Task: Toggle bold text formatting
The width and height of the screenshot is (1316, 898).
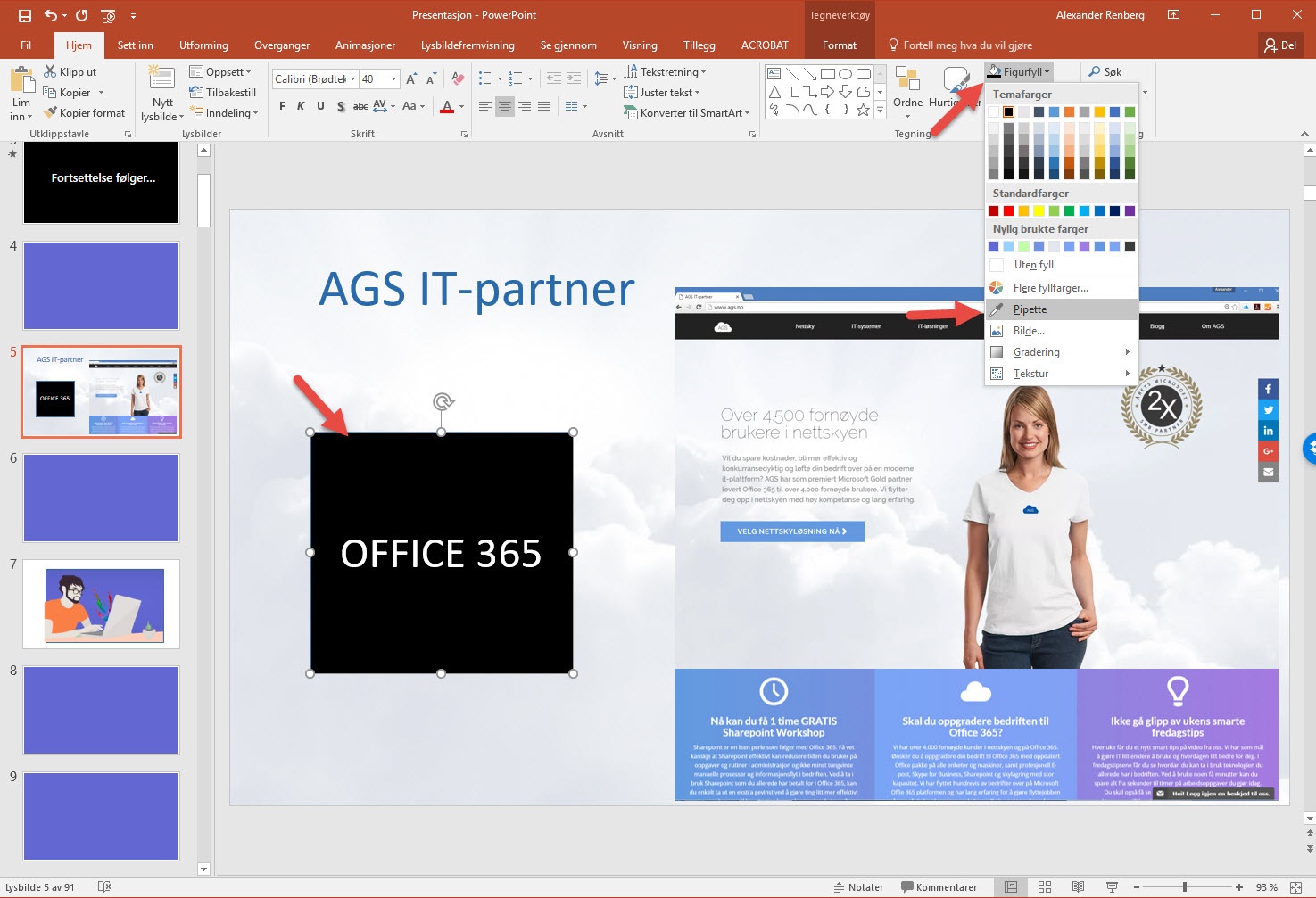Action: click(x=282, y=107)
